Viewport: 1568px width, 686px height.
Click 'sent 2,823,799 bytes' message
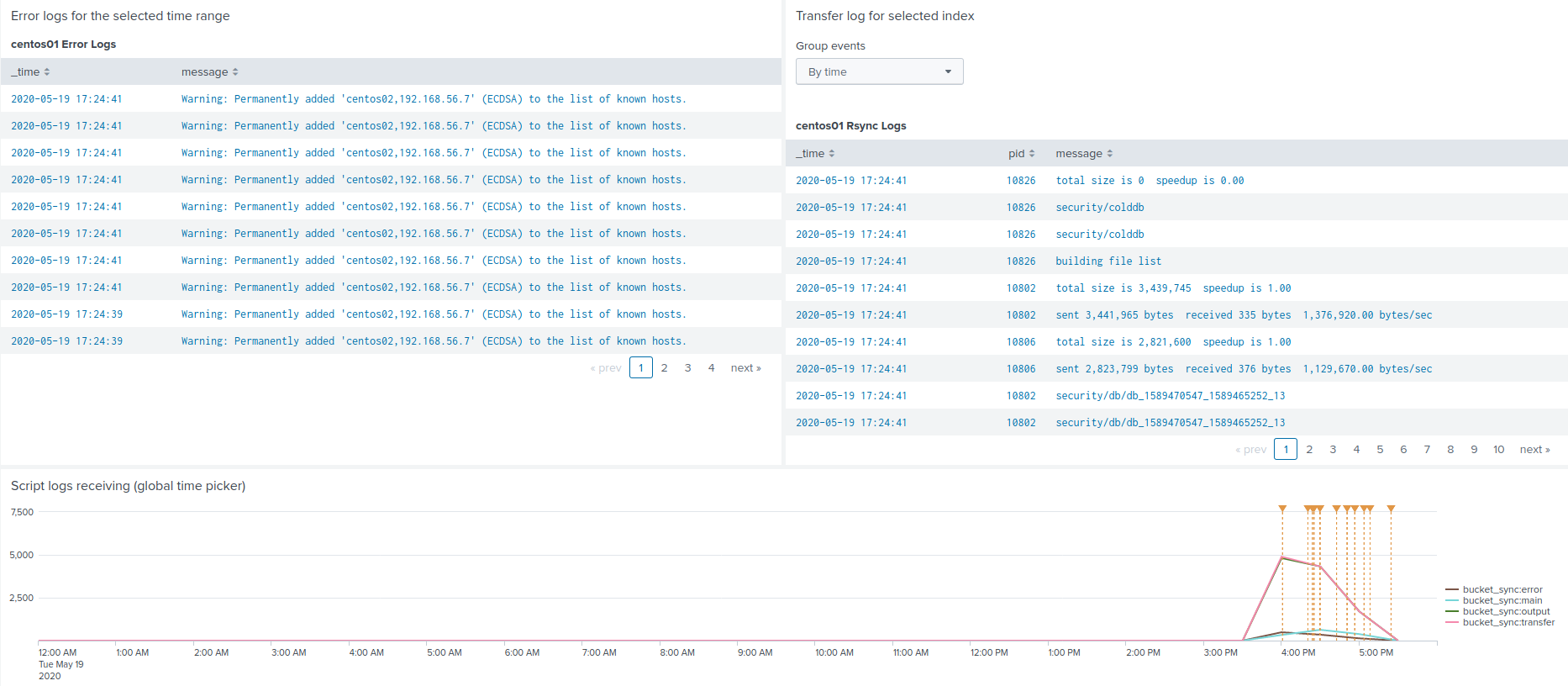pos(1244,369)
